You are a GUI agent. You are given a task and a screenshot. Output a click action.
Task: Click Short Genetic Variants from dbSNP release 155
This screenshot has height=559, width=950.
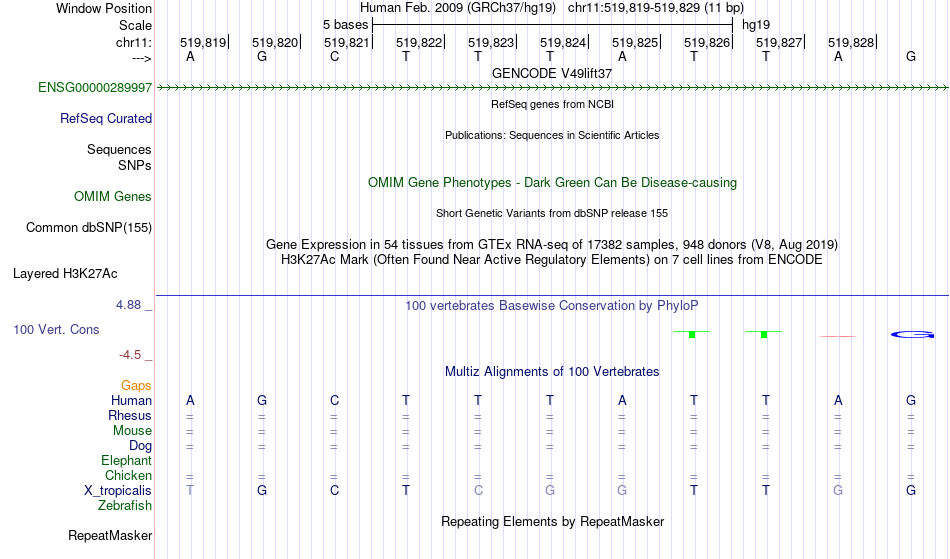(552, 213)
